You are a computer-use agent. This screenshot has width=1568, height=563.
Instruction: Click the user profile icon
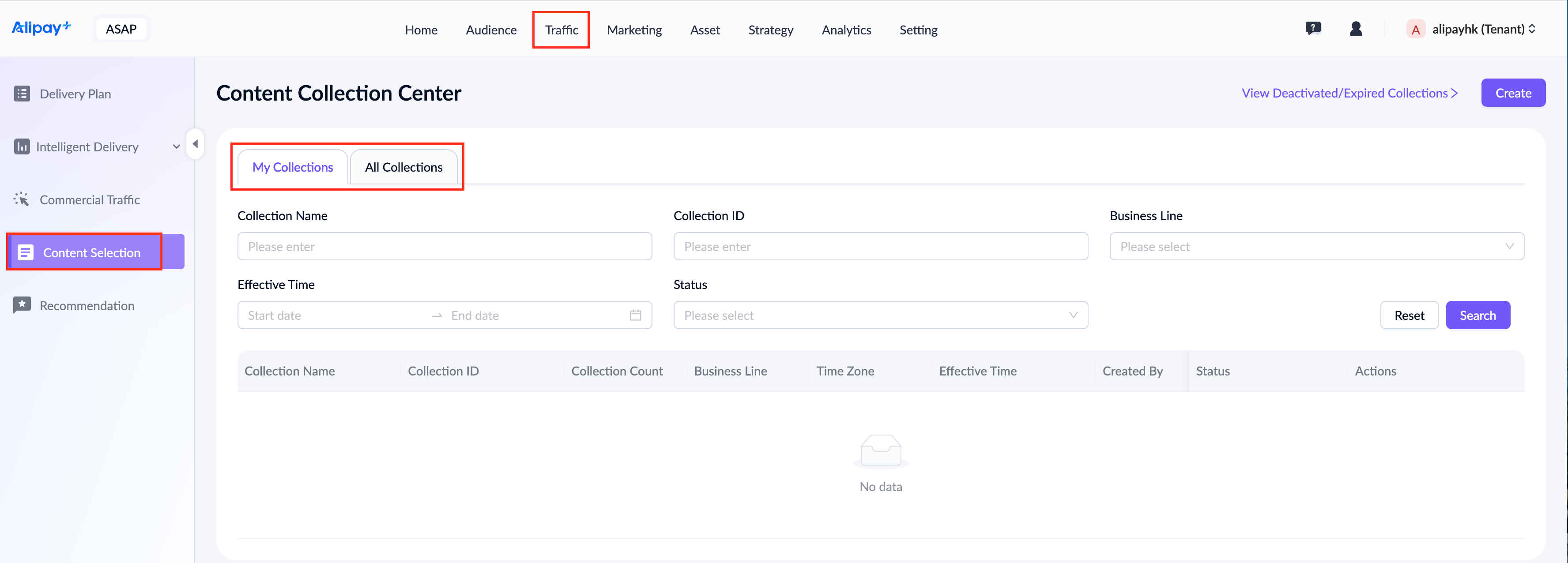pos(1356,29)
